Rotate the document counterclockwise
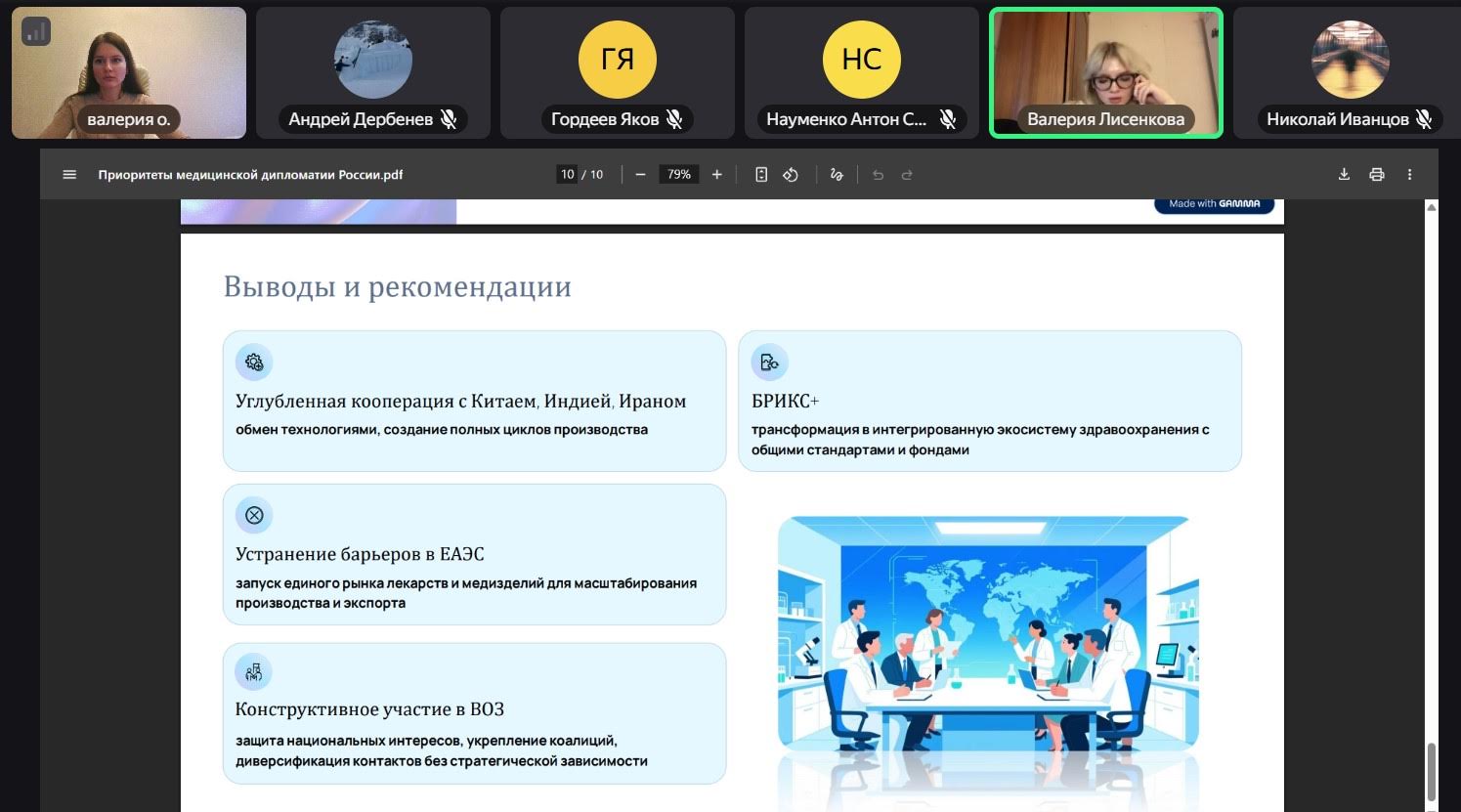Screen dimensions: 1461x812 click(x=791, y=175)
